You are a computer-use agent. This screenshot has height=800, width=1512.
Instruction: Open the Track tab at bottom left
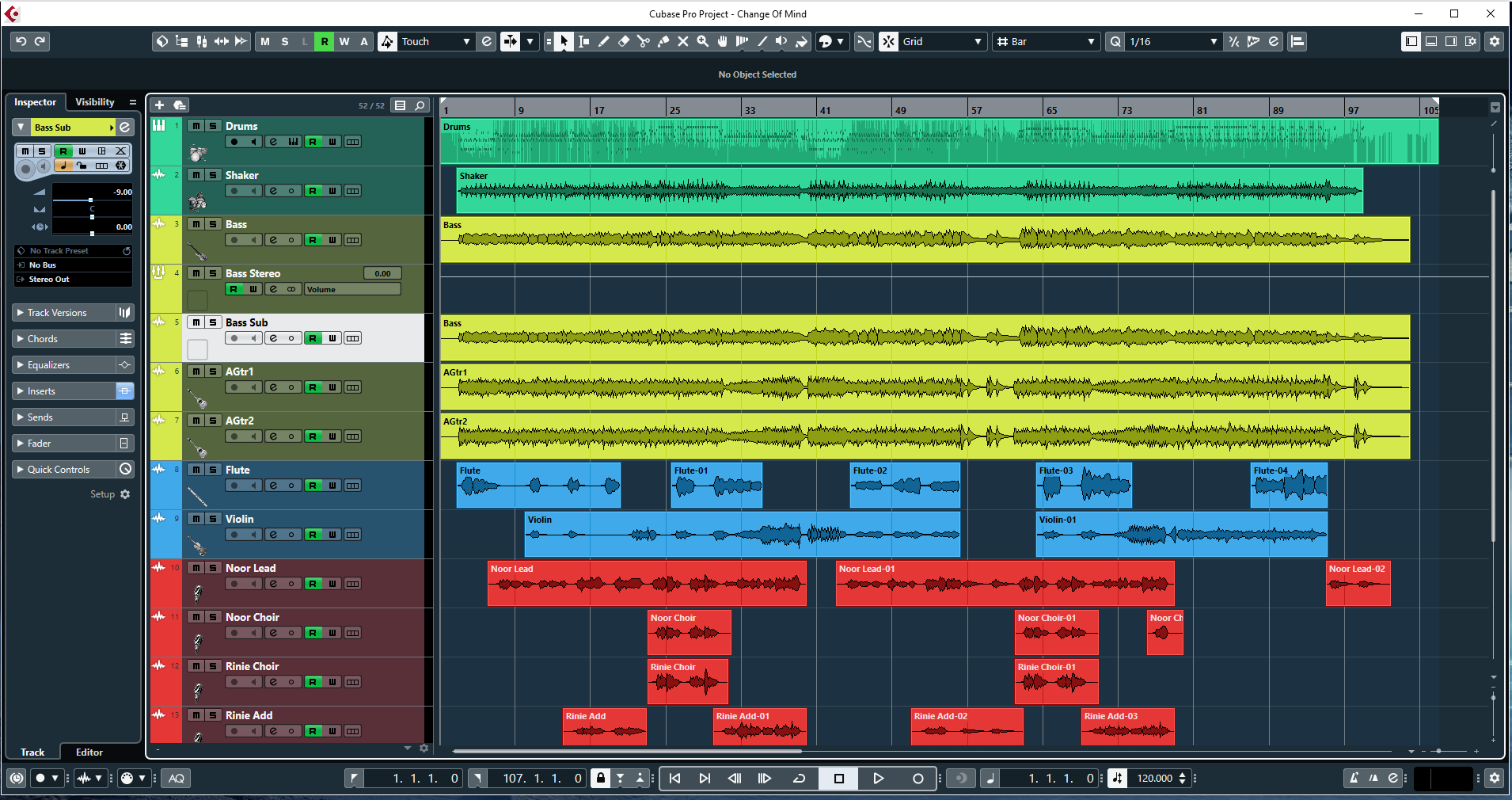pyautogui.click(x=32, y=752)
